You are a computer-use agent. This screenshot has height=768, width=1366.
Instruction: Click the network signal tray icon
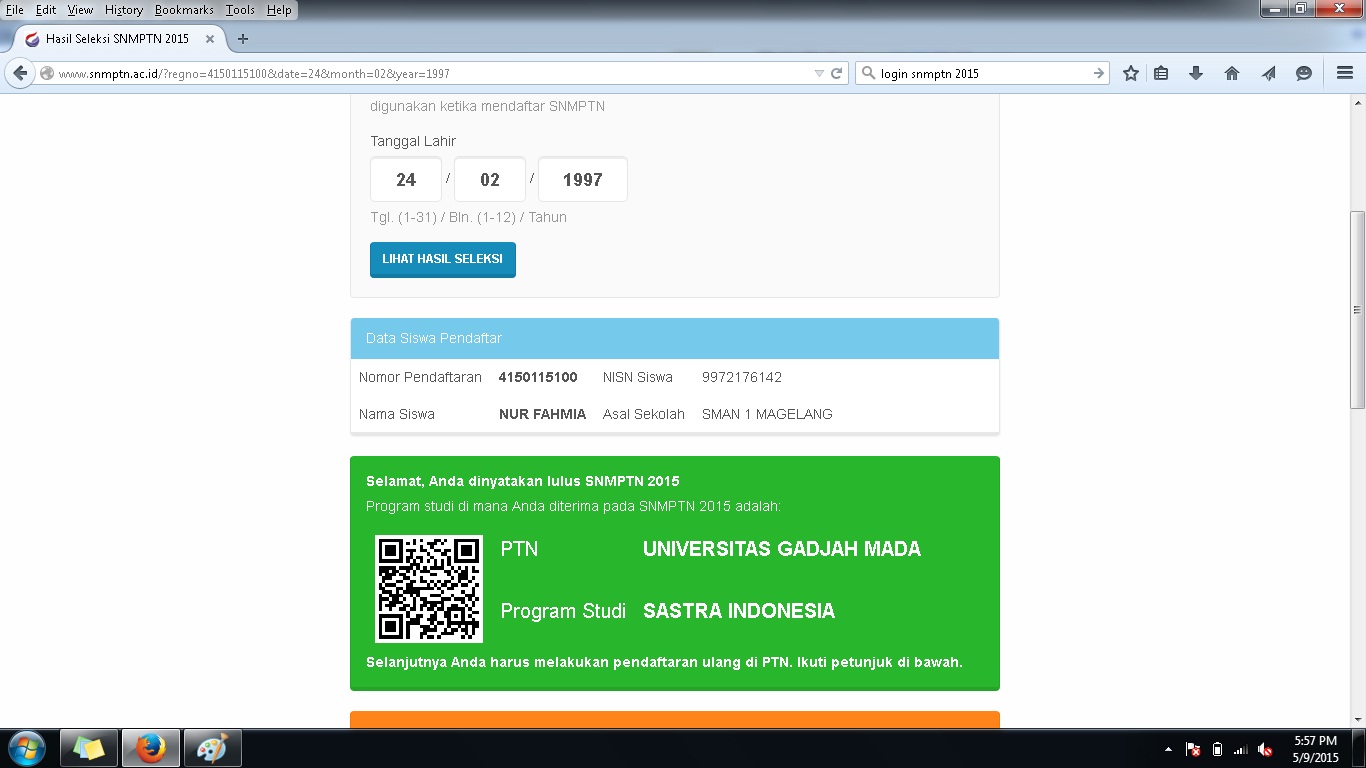click(x=1241, y=749)
